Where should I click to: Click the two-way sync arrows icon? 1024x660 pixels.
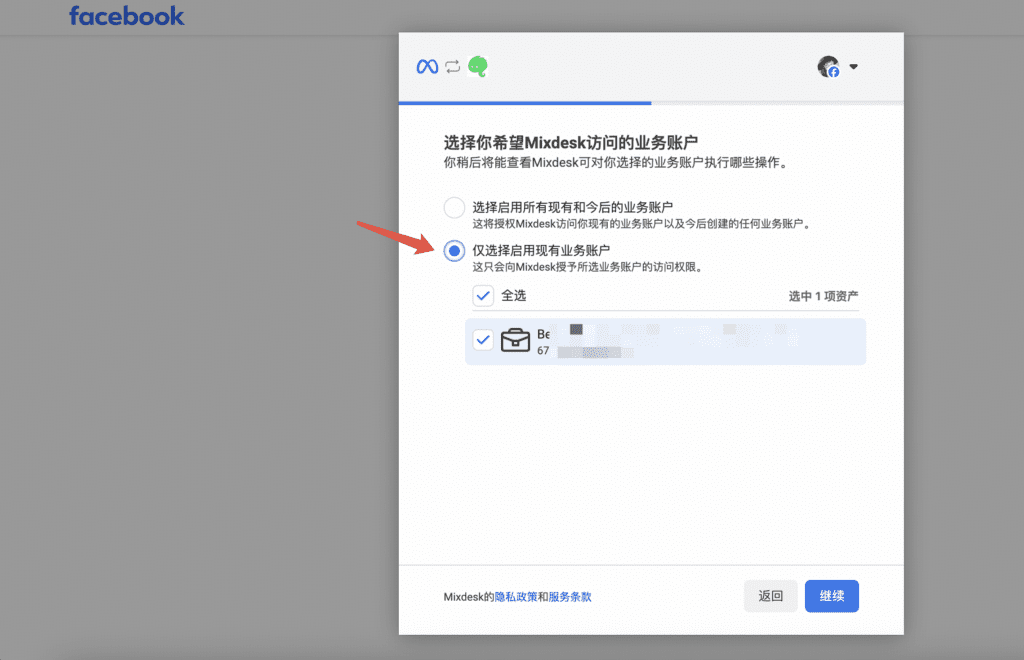[453, 67]
